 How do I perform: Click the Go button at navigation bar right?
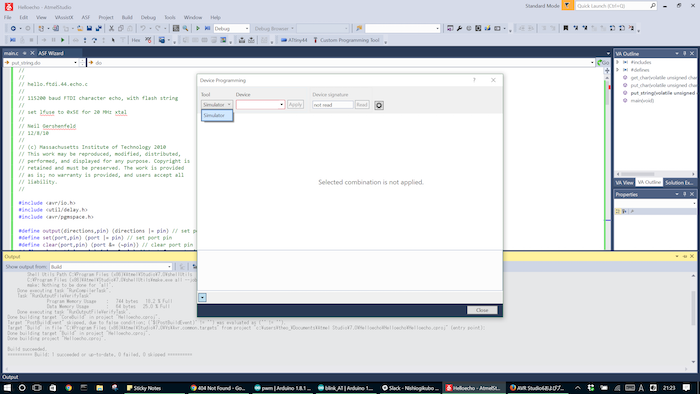[603, 63]
